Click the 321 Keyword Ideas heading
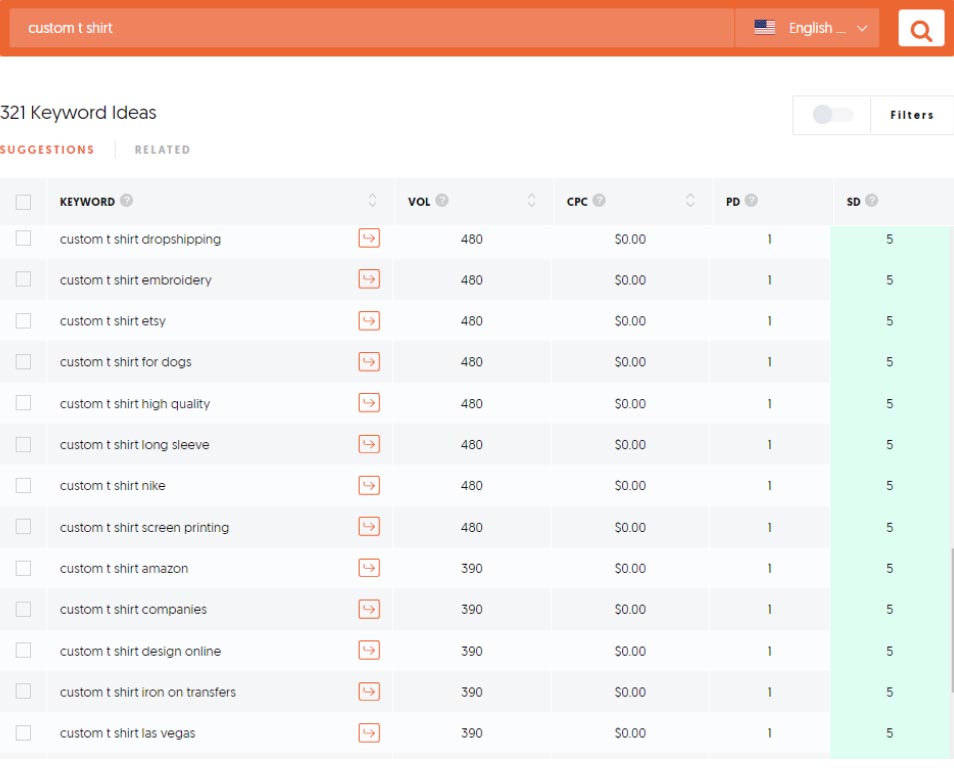This screenshot has width=954, height=770. pos(78,113)
